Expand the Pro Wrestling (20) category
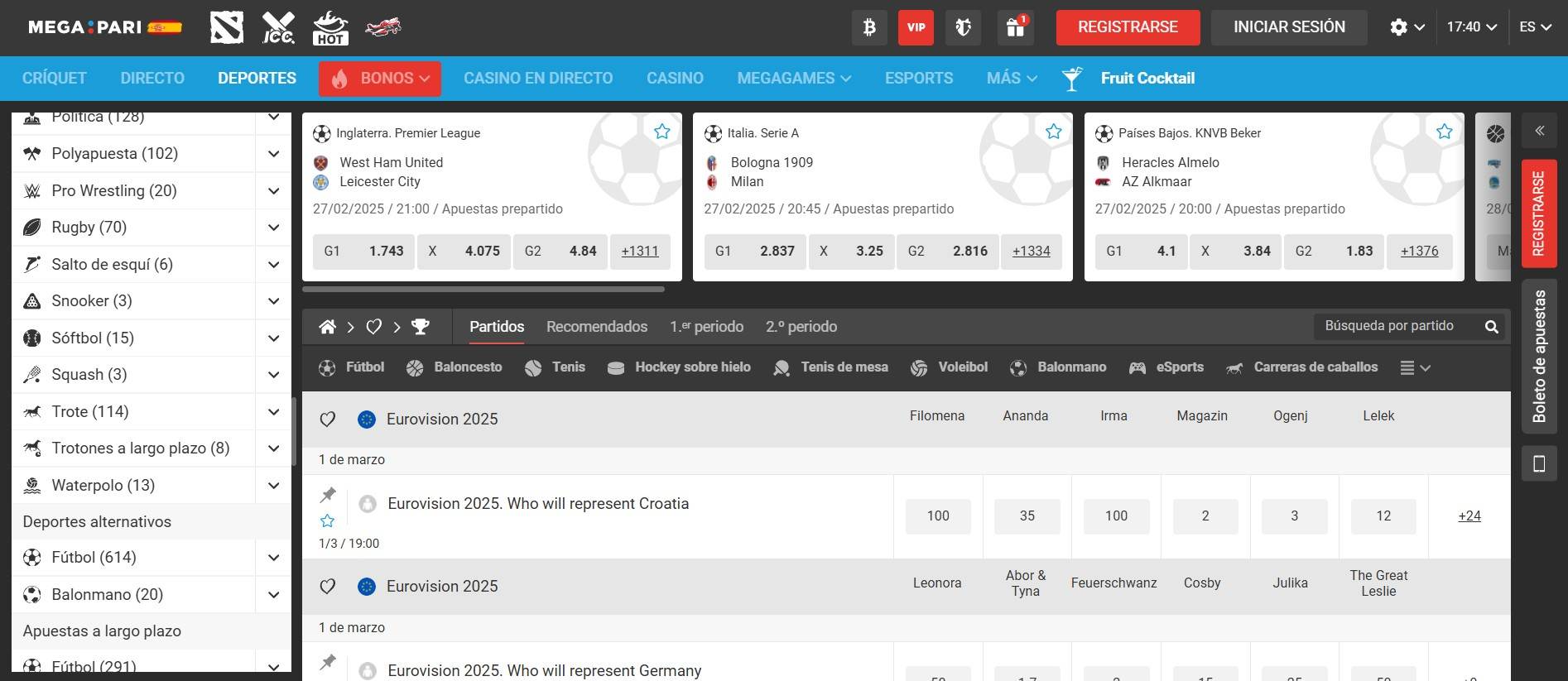Viewport: 1568px width, 681px height. pyautogui.click(x=273, y=191)
